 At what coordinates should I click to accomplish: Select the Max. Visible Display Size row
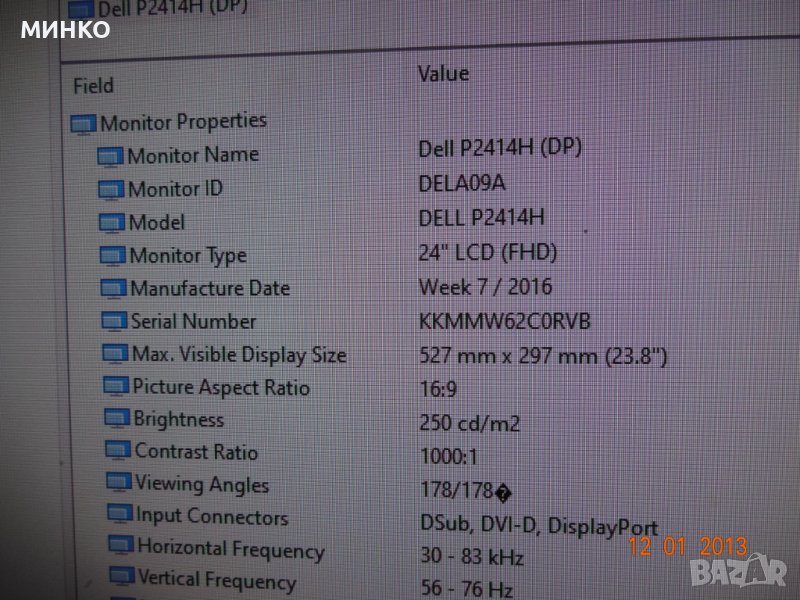(x=239, y=355)
